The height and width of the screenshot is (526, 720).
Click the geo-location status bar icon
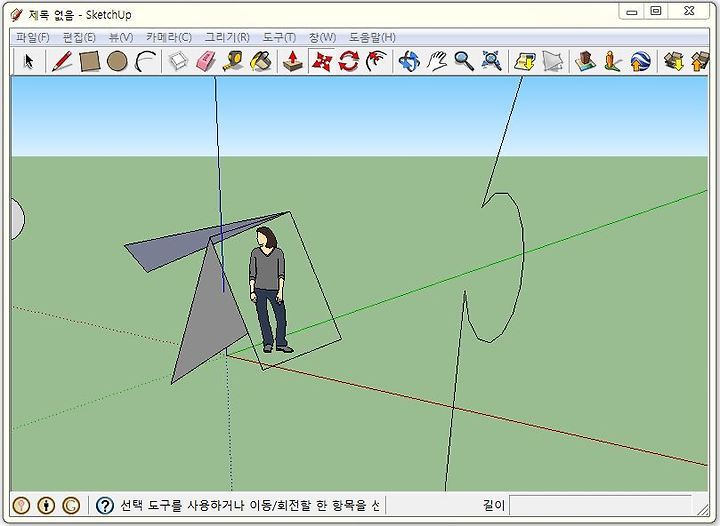21,505
